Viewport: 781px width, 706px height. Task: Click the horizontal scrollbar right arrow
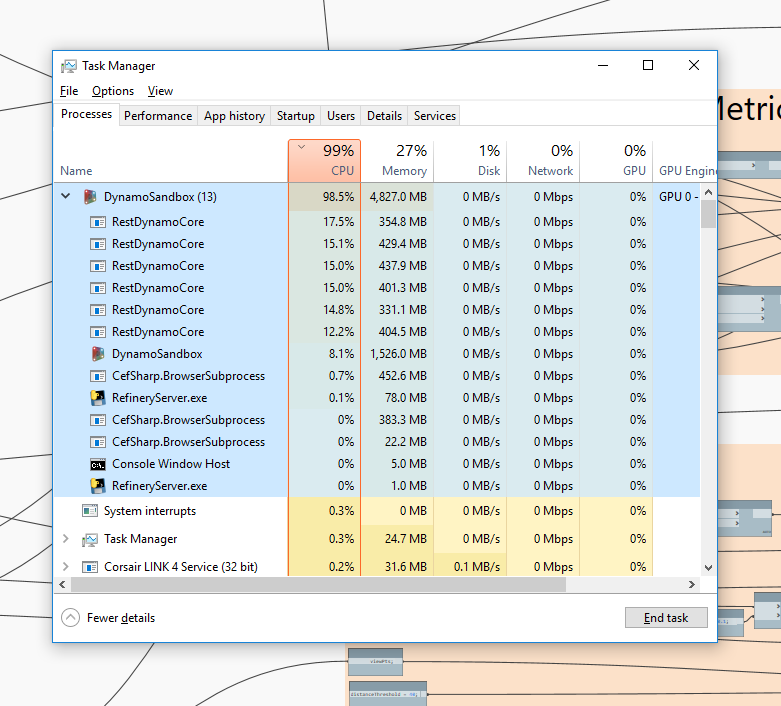[692, 583]
